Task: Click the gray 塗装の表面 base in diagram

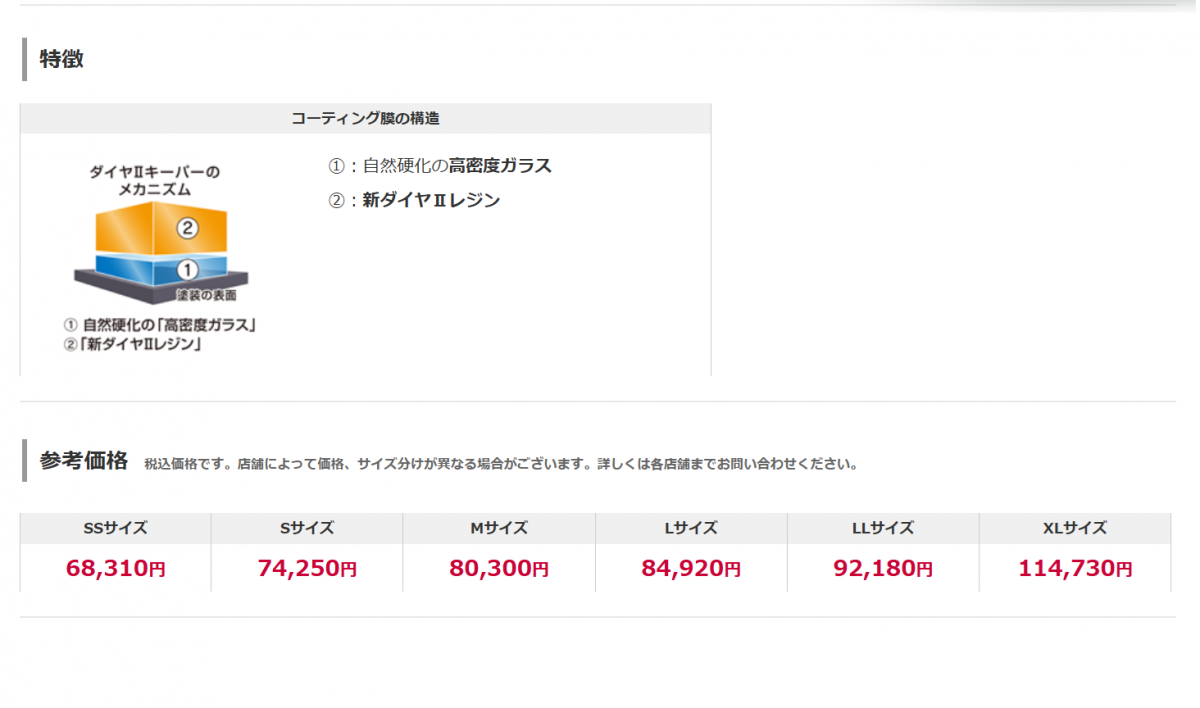Action: coord(162,290)
